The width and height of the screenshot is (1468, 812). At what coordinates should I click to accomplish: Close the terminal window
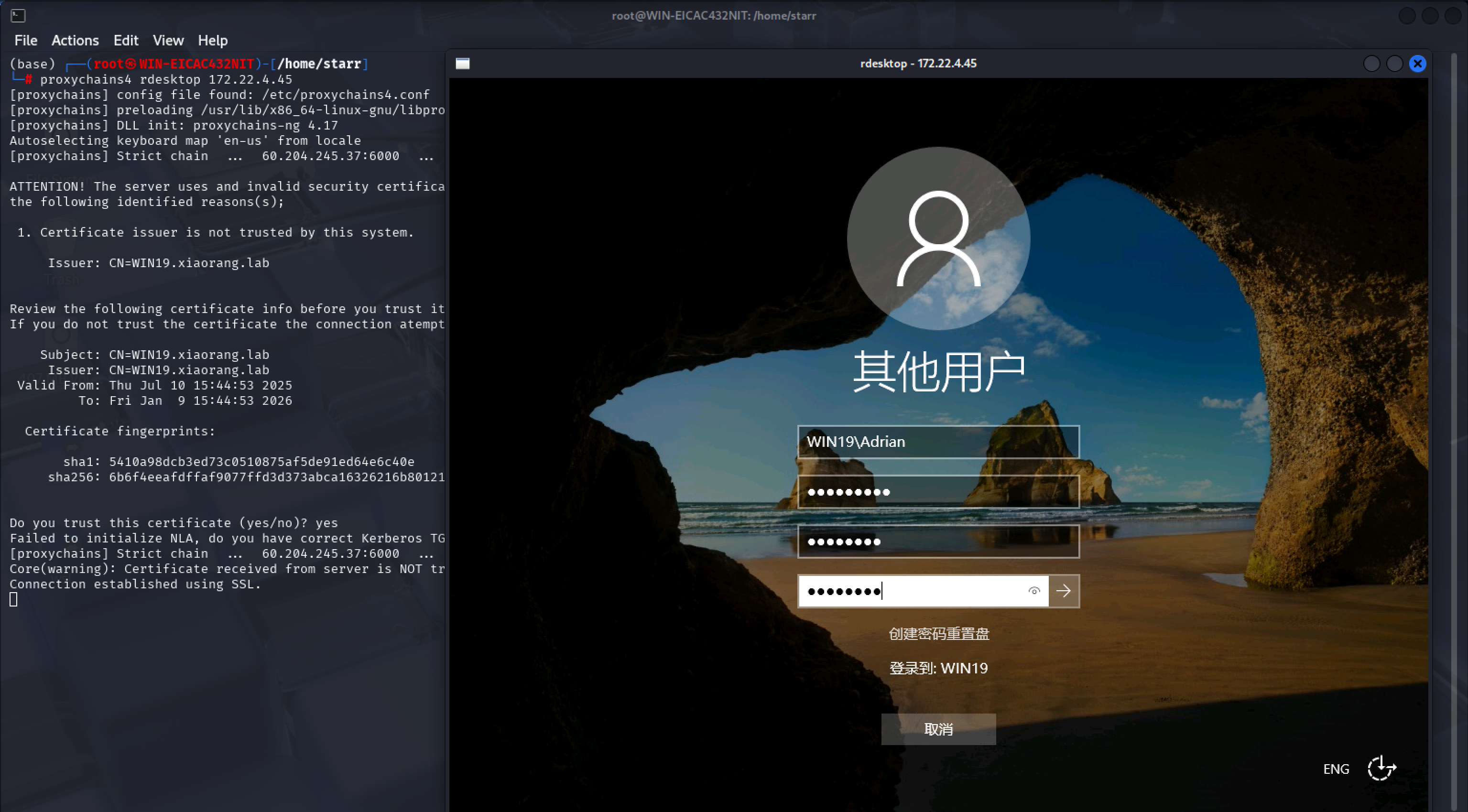tap(1453, 15)
